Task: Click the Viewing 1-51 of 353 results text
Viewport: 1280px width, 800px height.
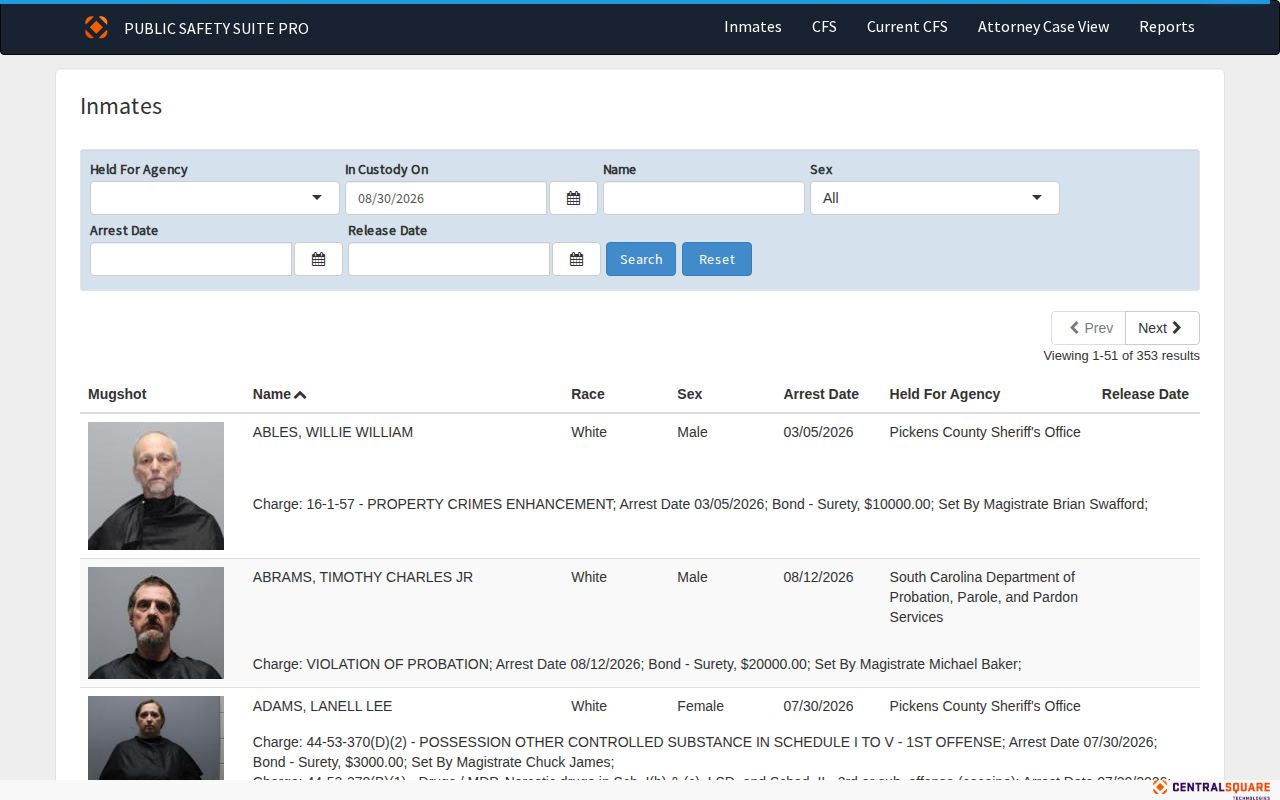Action: point(1121,356)
